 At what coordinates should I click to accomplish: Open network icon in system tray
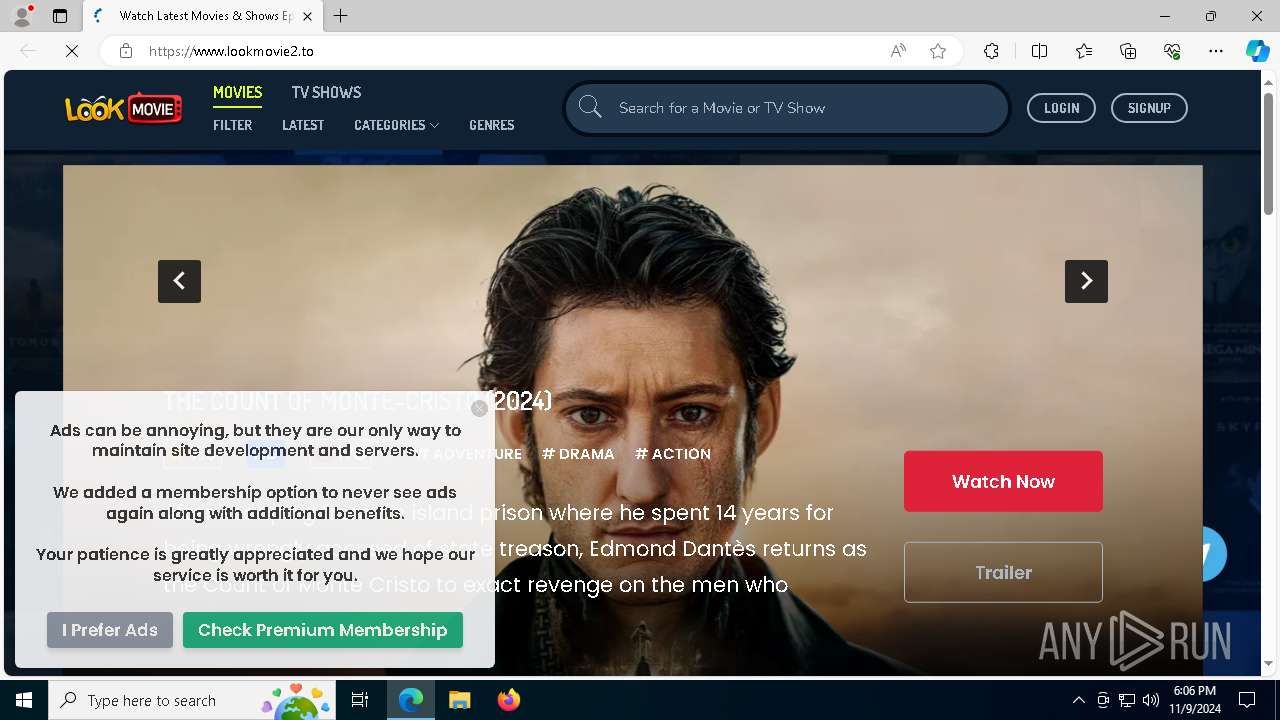(x=1127, y=700)
